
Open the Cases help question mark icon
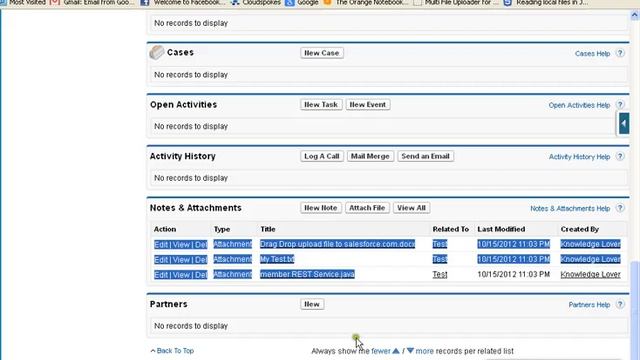[620, 53]
